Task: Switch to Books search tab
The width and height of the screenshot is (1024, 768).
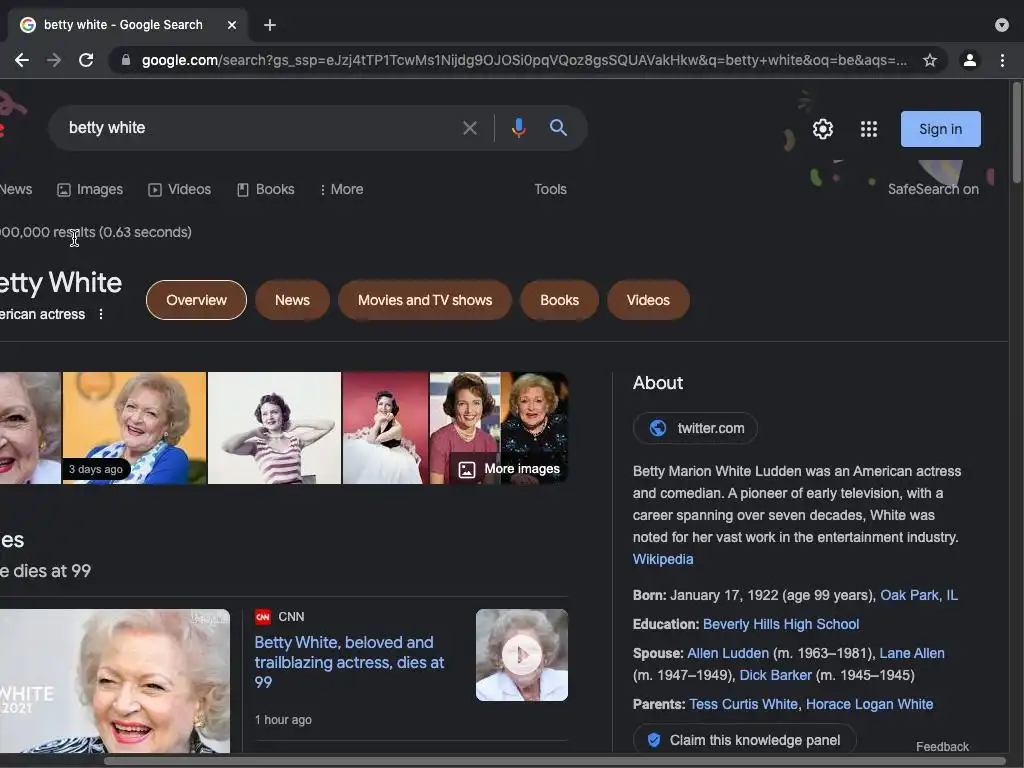Action: [x=266, y=189]
